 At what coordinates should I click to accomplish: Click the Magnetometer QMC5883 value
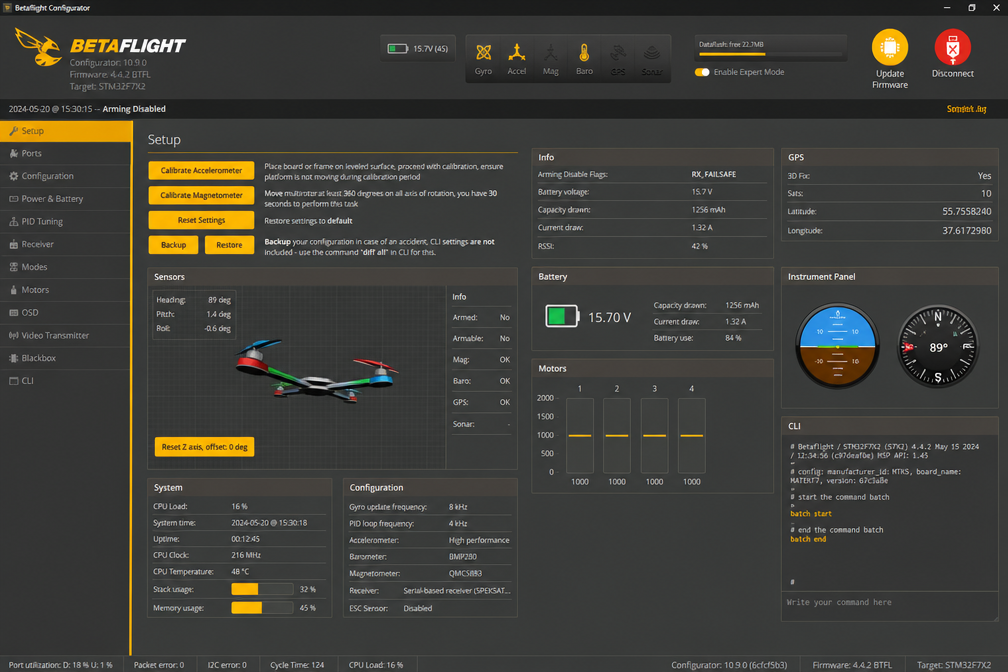point(465,574)
